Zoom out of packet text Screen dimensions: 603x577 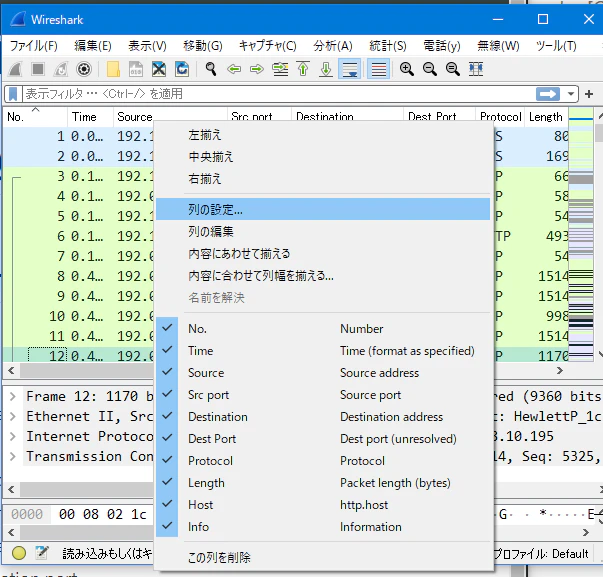[x=430, y=69]
